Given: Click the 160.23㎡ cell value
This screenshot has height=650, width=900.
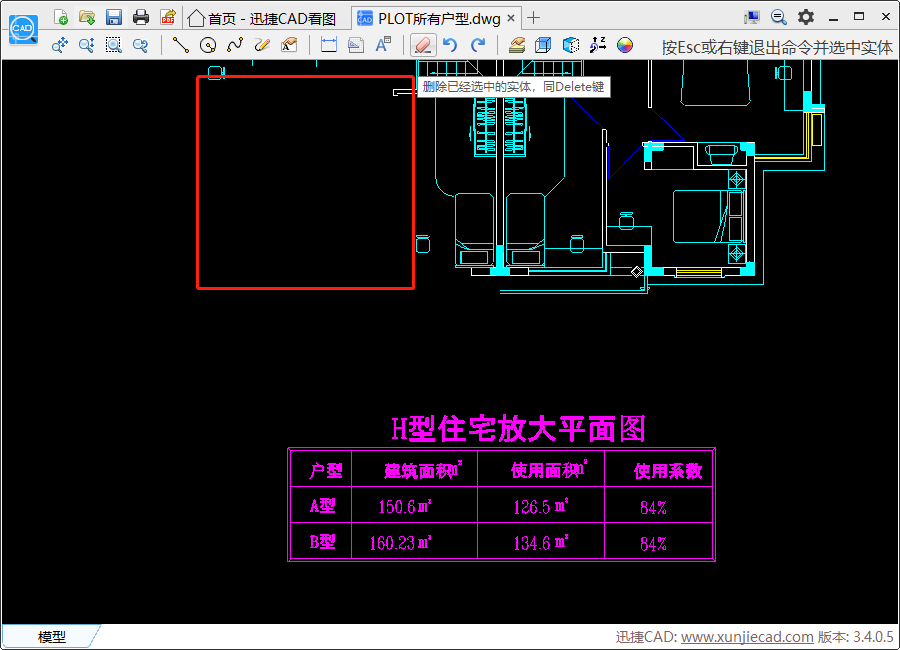Looking at the screenshot, I should pos(400,543).
